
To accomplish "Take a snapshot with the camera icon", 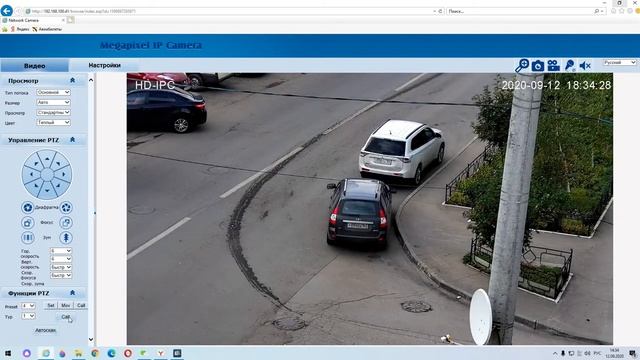I will click(x=538, y=66).
